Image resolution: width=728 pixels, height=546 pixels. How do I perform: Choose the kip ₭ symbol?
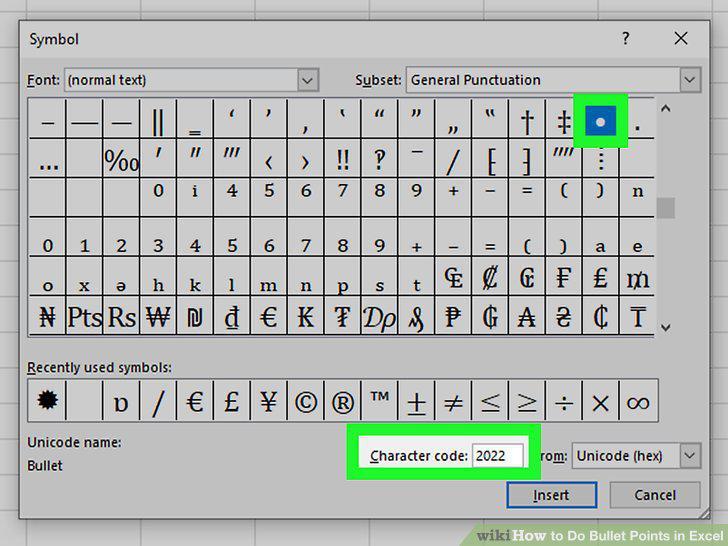coord(306,316)
